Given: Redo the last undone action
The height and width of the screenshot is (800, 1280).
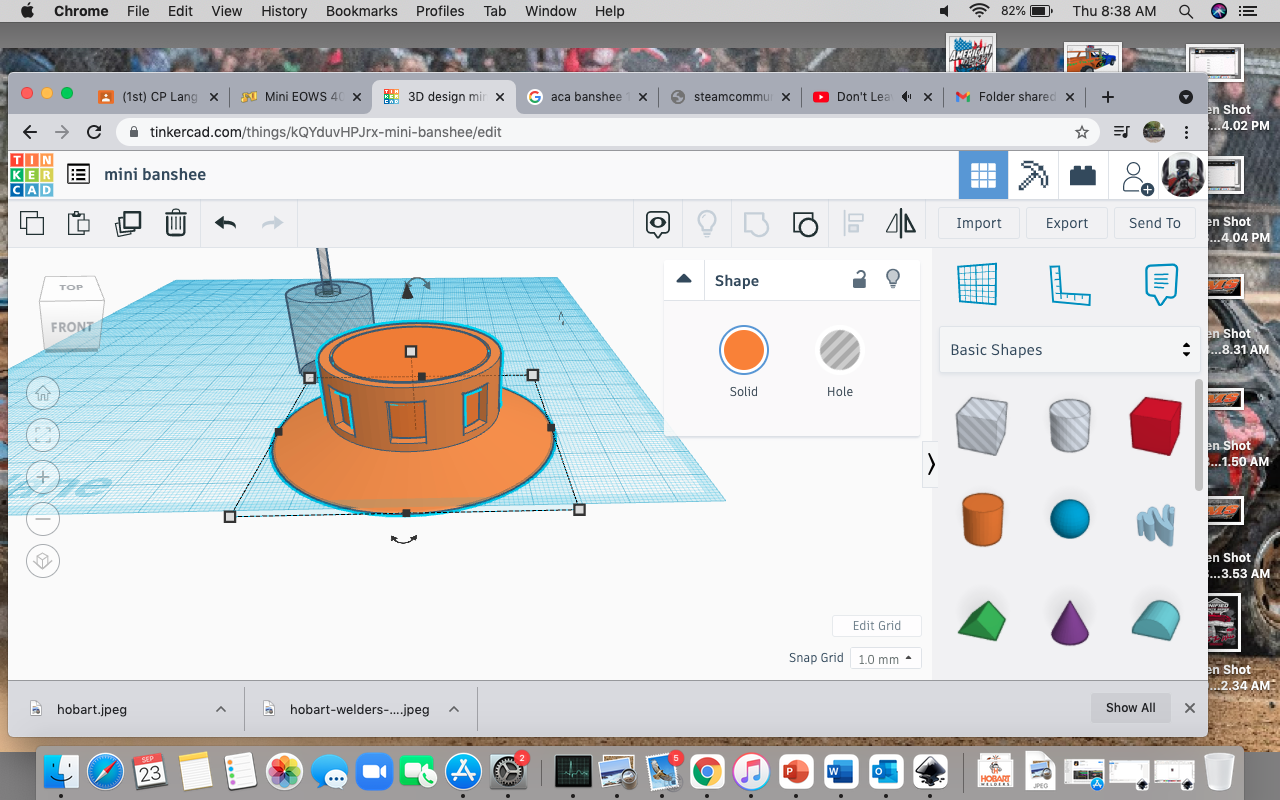Looking at the screenshot, I should click(x=272, y=223).
